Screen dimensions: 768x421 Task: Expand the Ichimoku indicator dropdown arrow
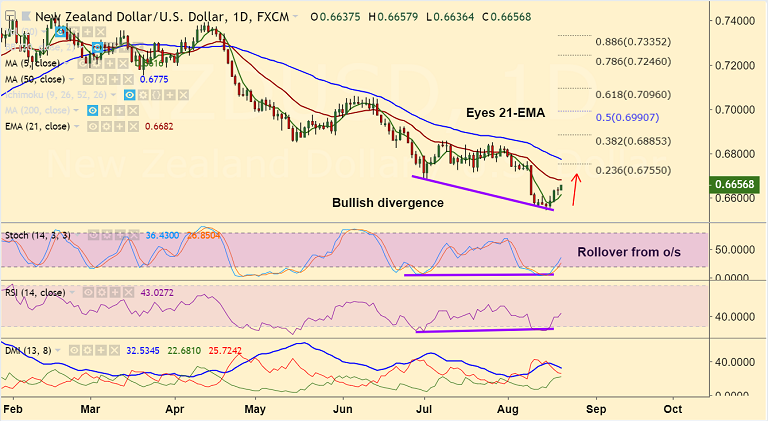coord(113,95)
